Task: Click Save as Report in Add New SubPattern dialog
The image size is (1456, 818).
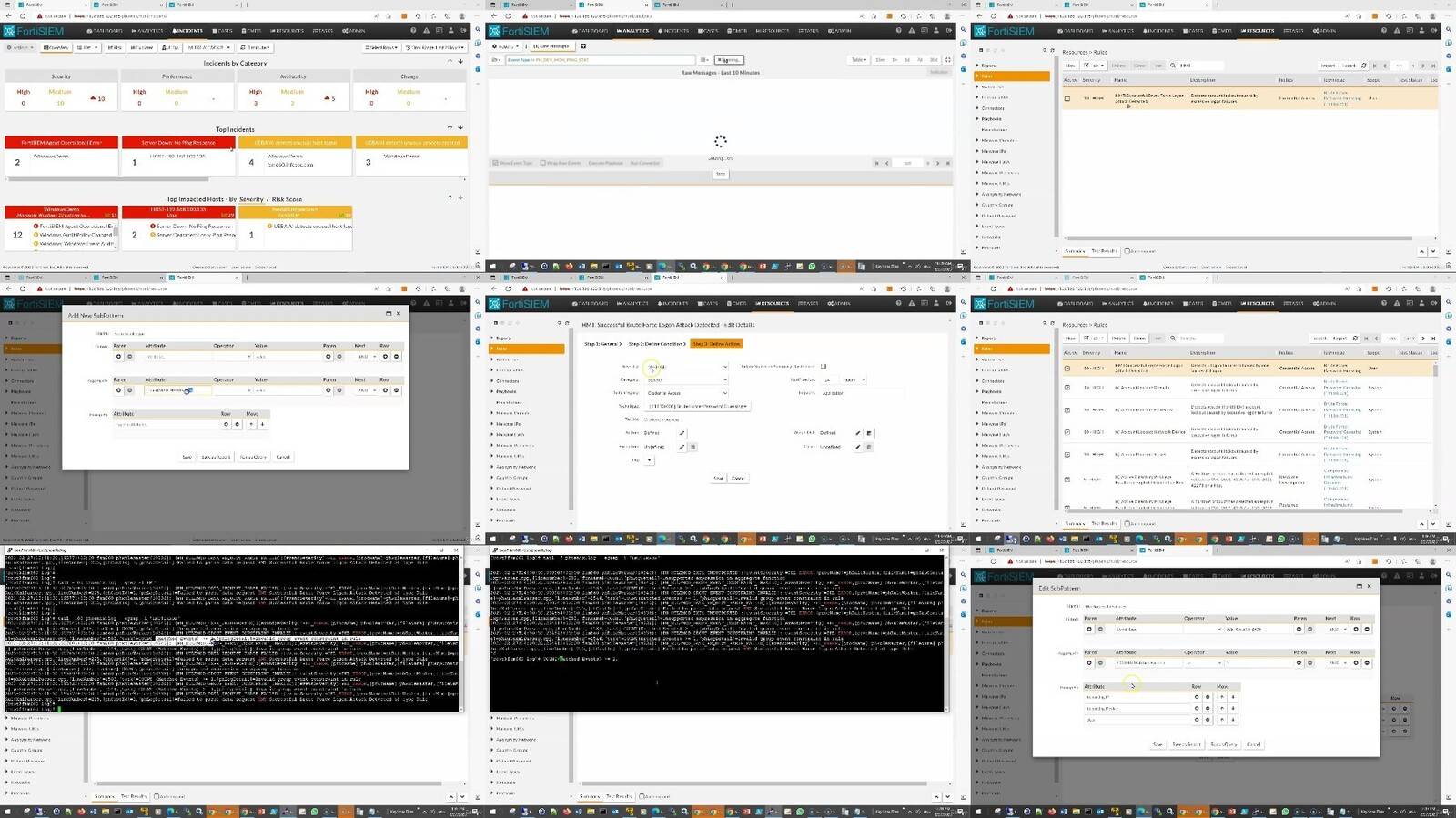Action: (216, 457)
